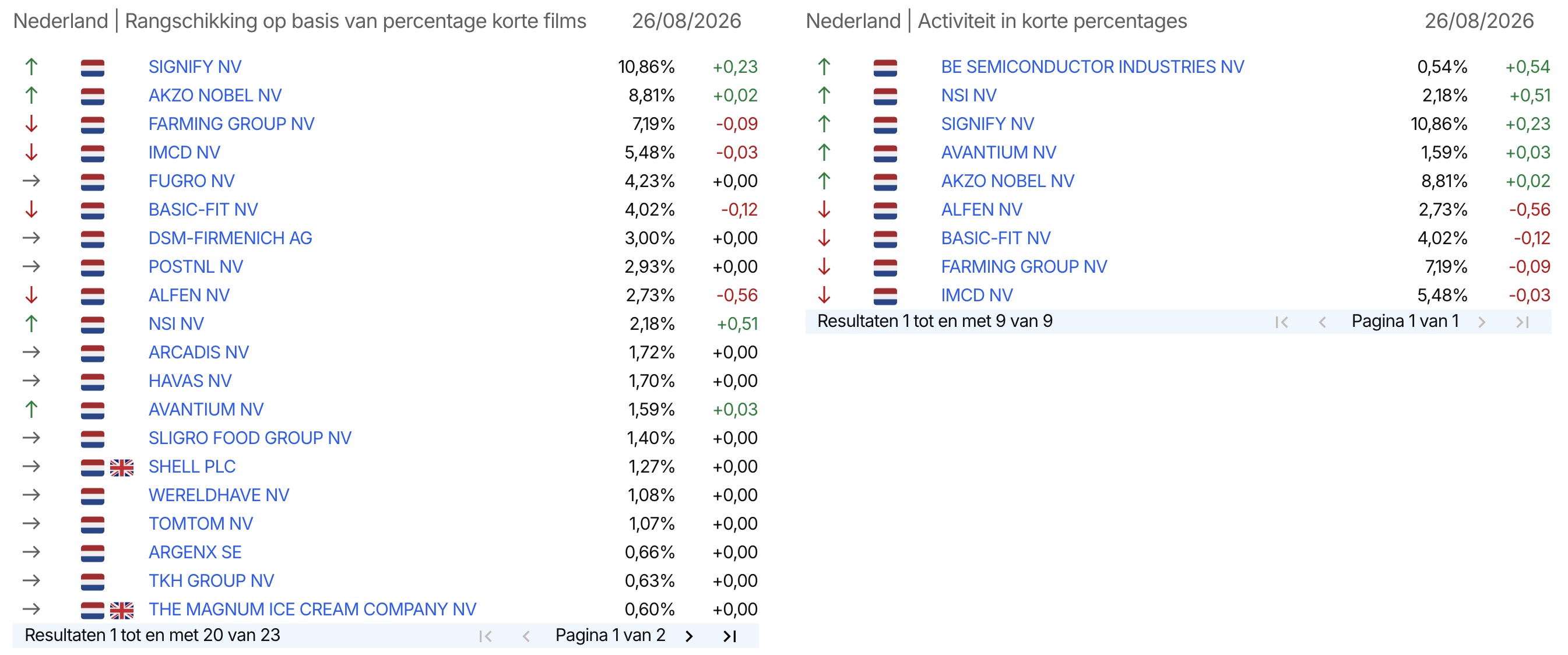The width and height of the screenshot is (1568, 655).
Task: Jump to last page of left table
Action: click(x=730, y=636)
